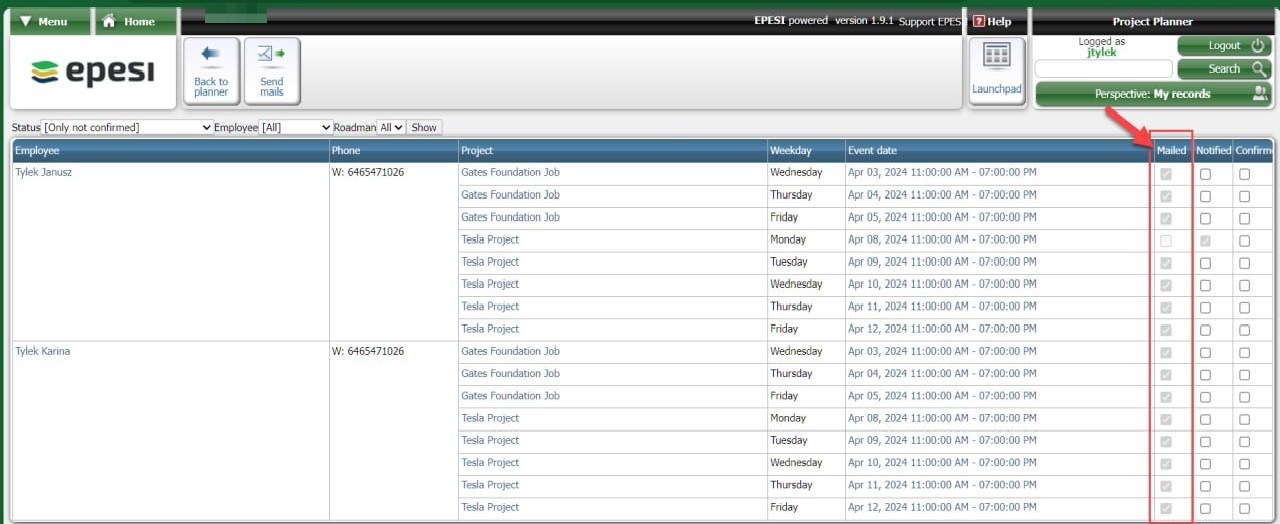Image resolution: width=1280 pixels, height=524 pixels.
Task: Click the search text input field
Action: tap(1103, 69)
